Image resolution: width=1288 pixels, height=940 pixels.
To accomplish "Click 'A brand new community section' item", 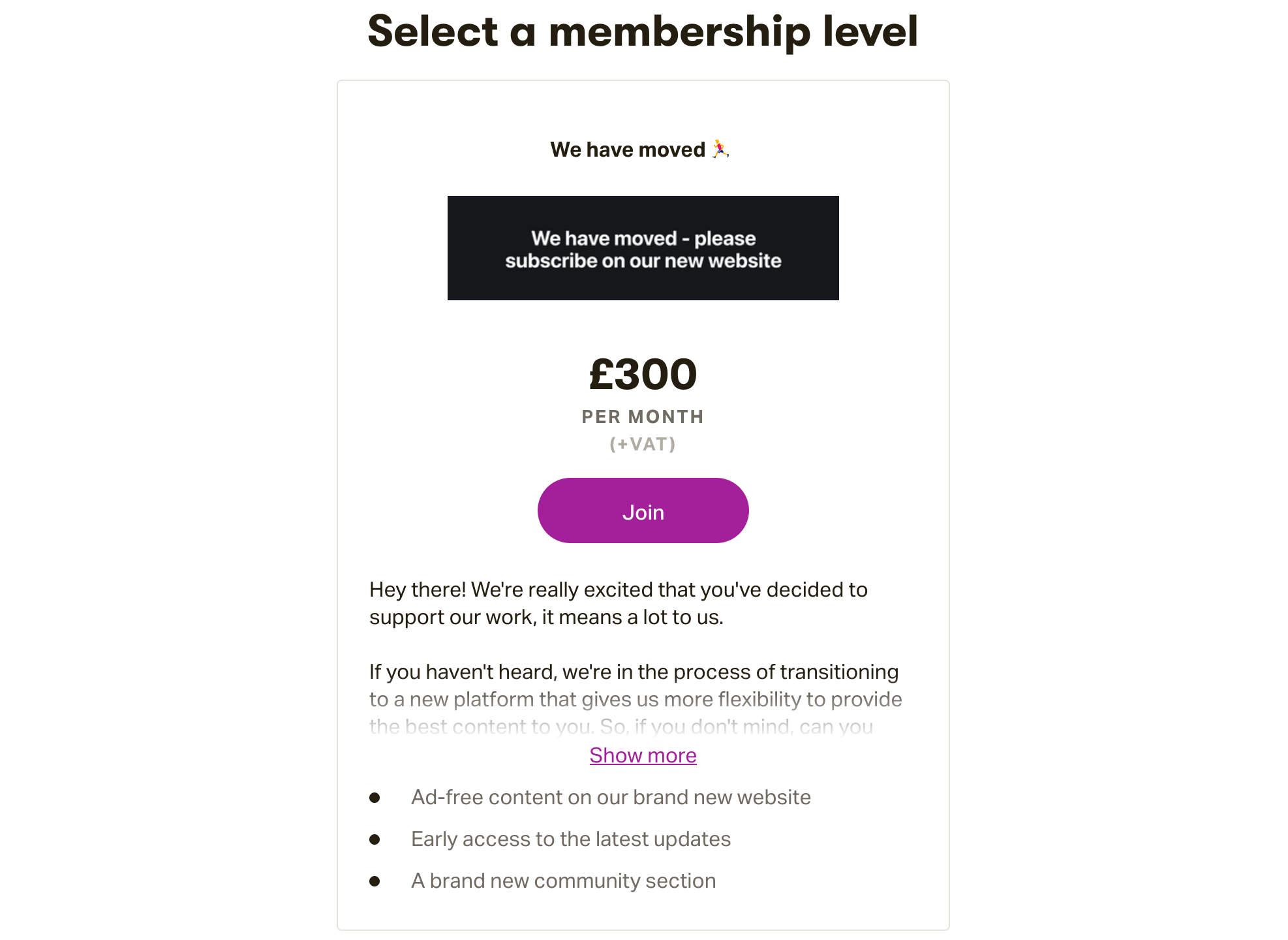I will tap(563, 881).
